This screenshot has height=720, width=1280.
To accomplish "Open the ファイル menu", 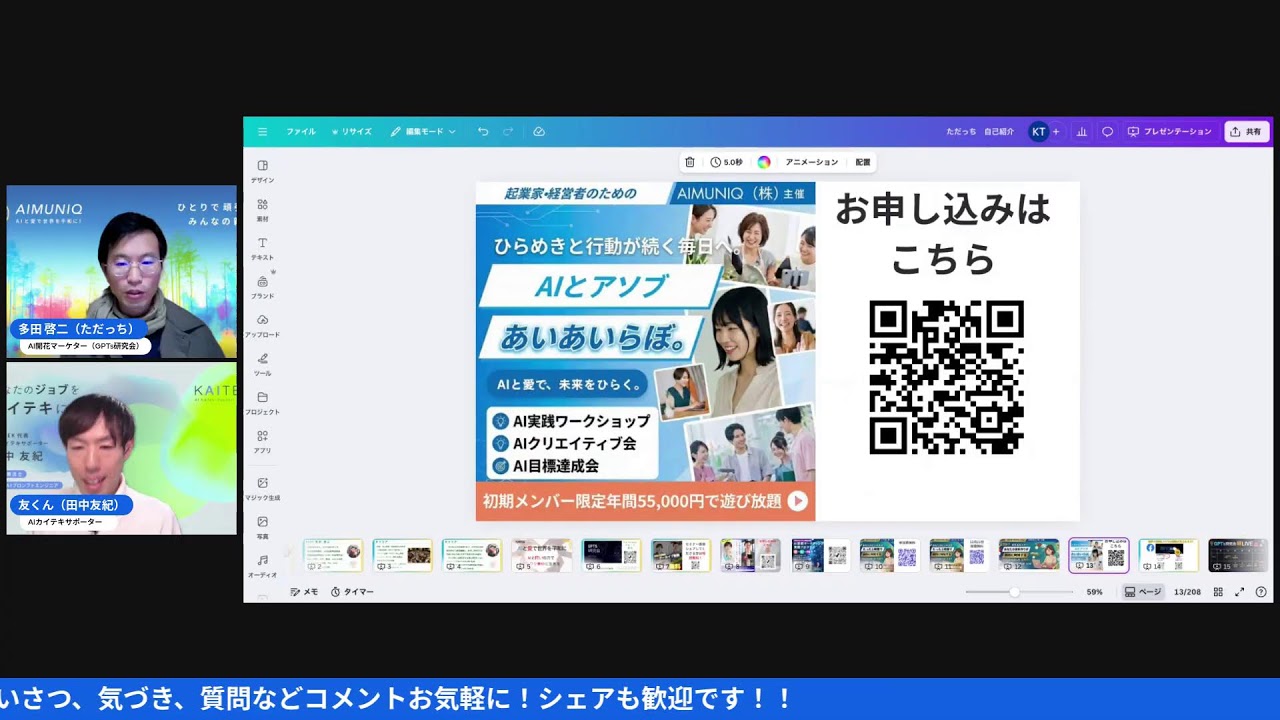I will click(x=301, y=132).
